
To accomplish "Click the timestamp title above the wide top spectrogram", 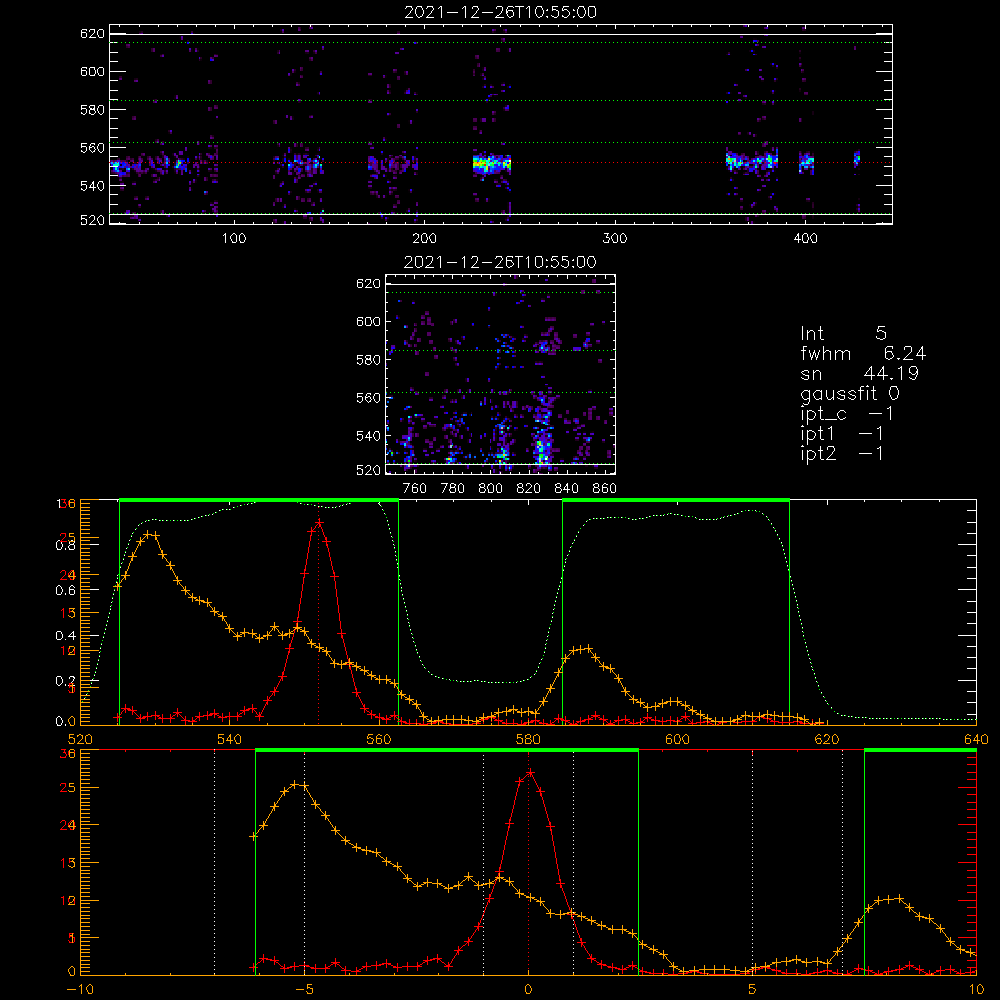I will click(x=501, y=12).
